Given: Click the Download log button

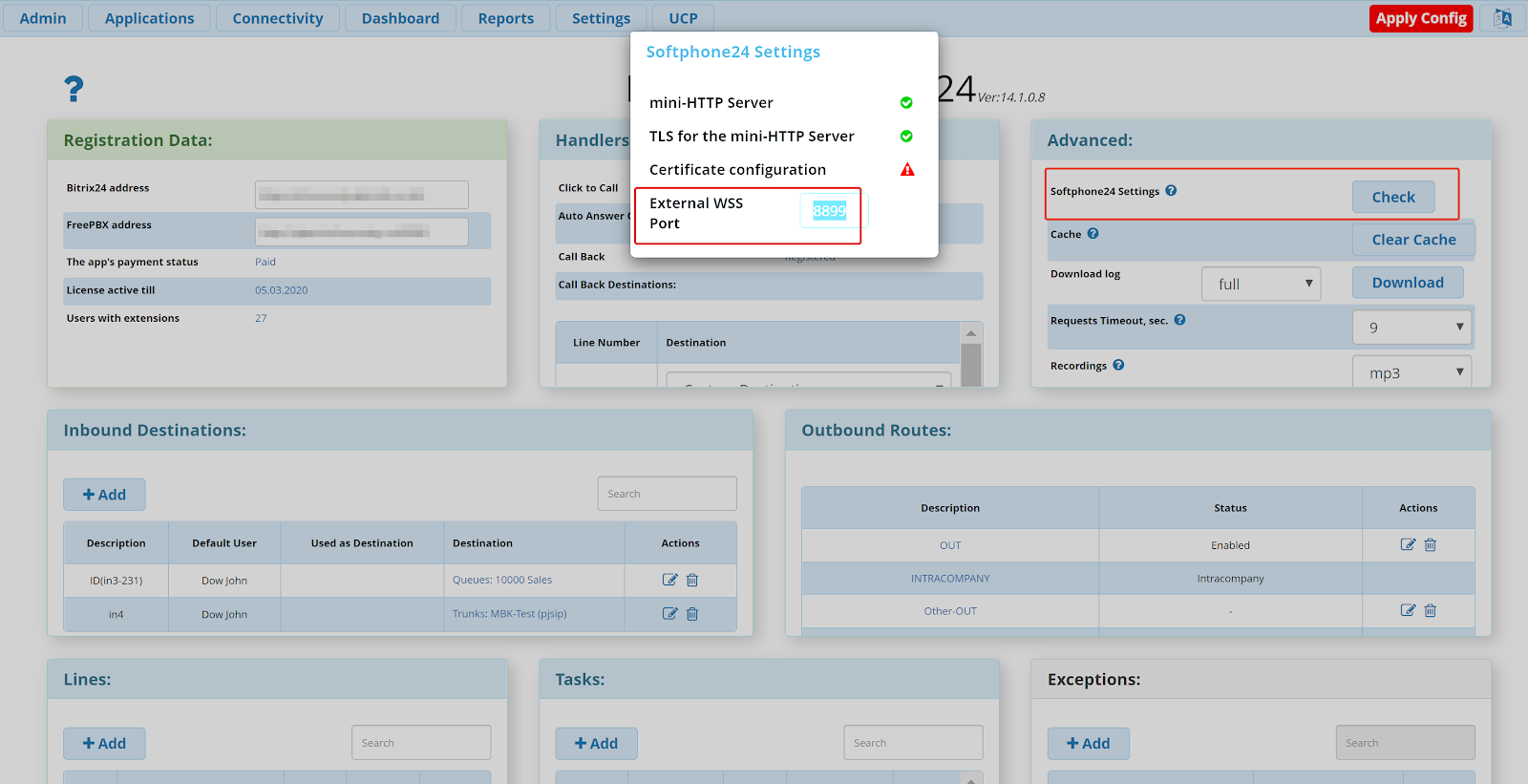Looking at the screenshot, I should (1408, 283).
